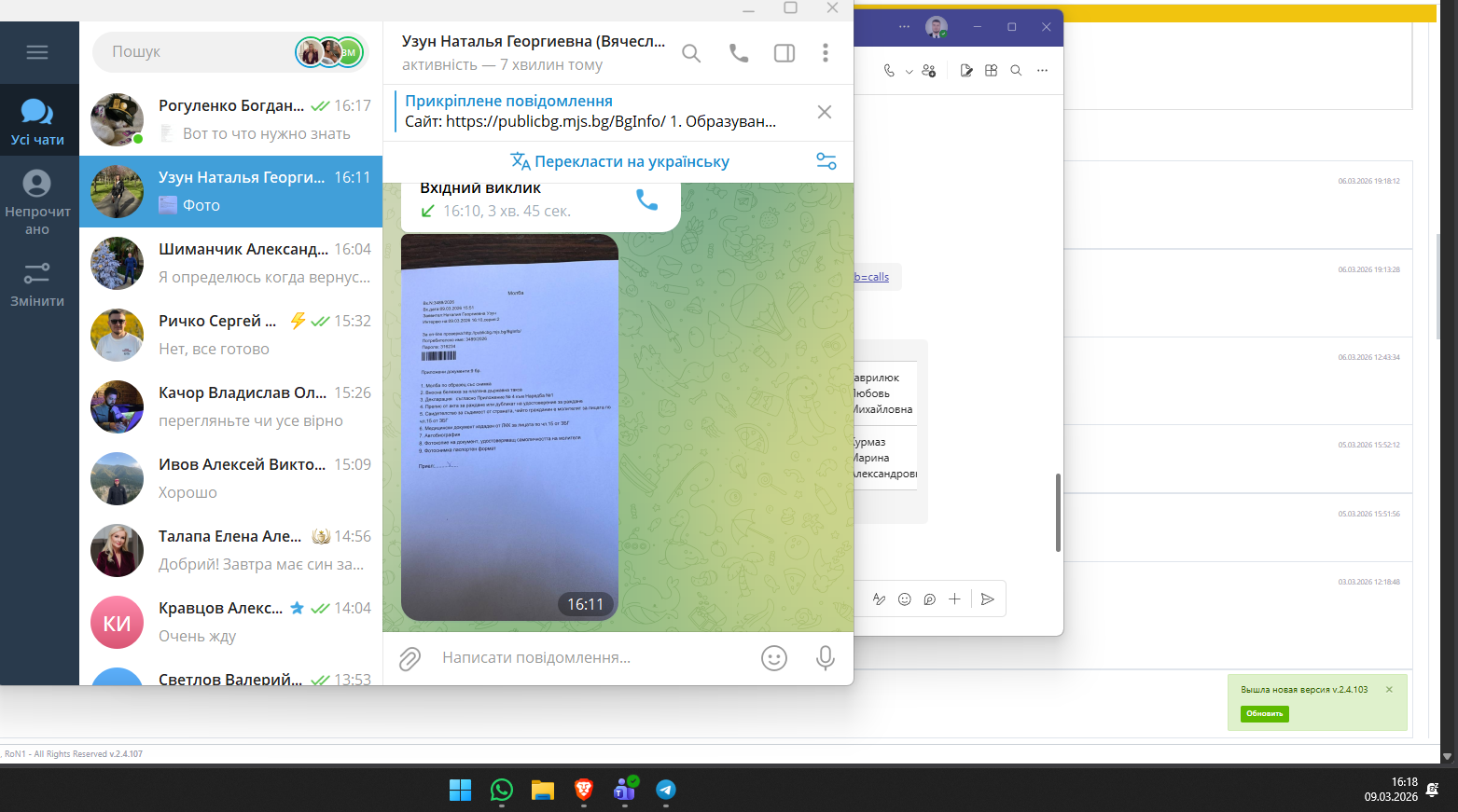Open the Teams profile avatar menu
1458x812 pixels.
pos(937,27)
